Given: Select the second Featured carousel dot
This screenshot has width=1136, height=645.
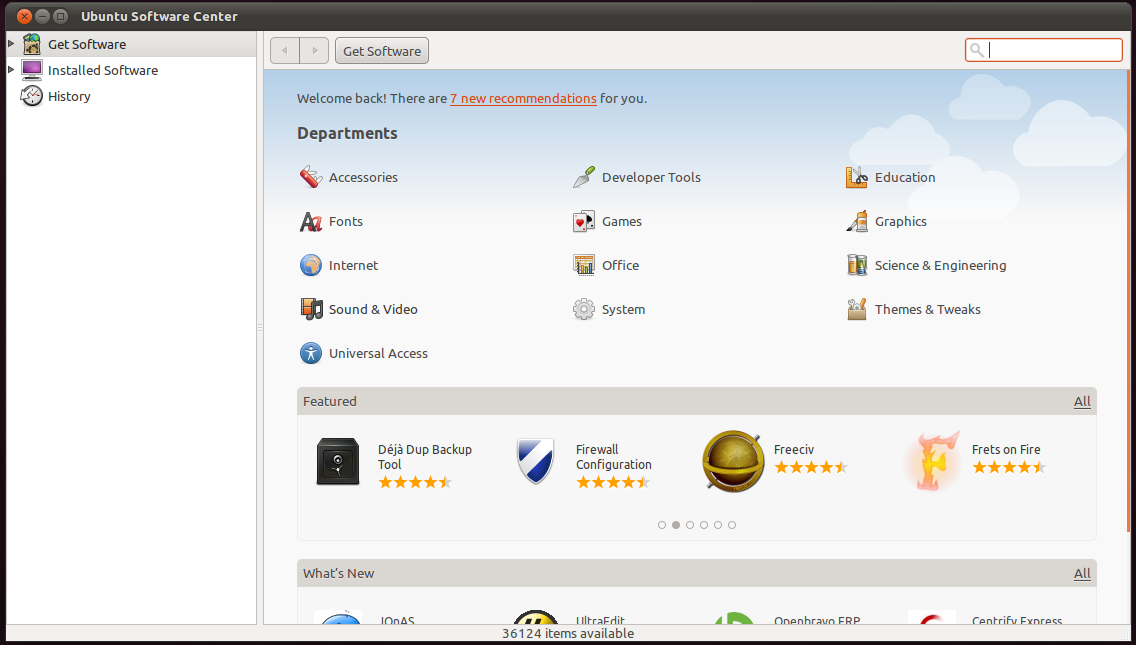Looking at the screenshot, I should (676, 525).
